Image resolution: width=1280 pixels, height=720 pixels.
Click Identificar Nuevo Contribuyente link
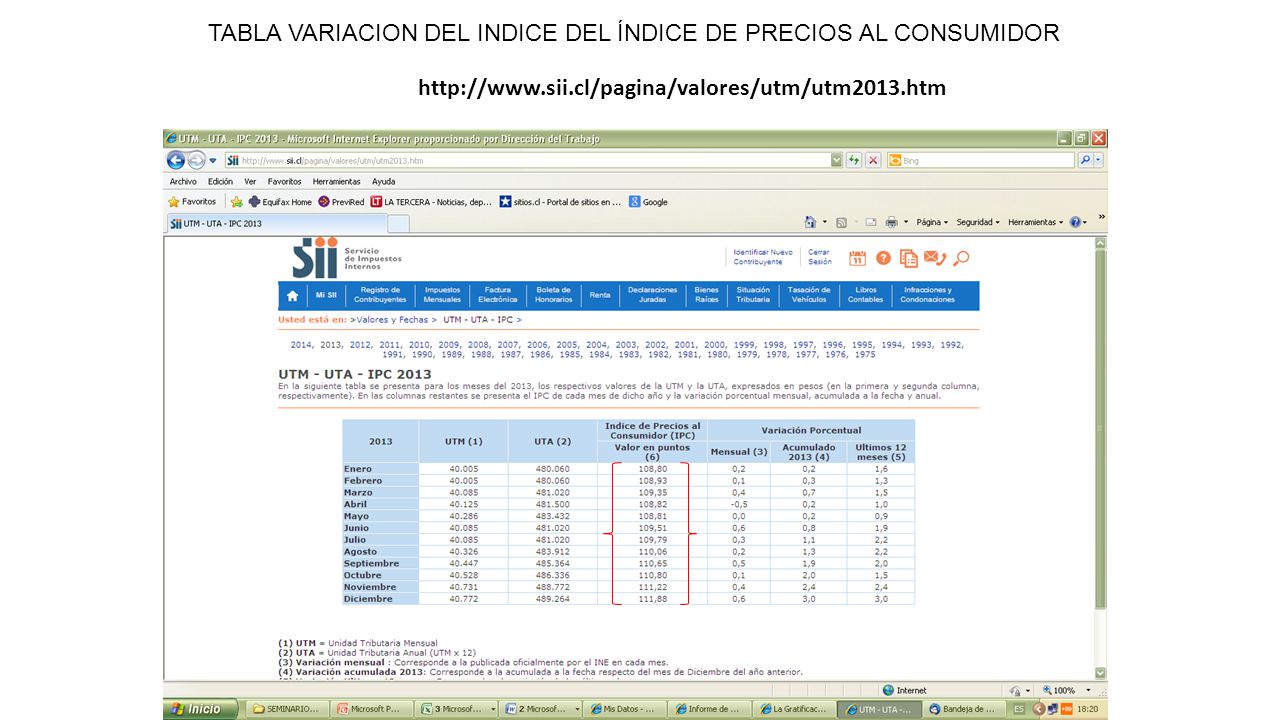coord(763,257)
